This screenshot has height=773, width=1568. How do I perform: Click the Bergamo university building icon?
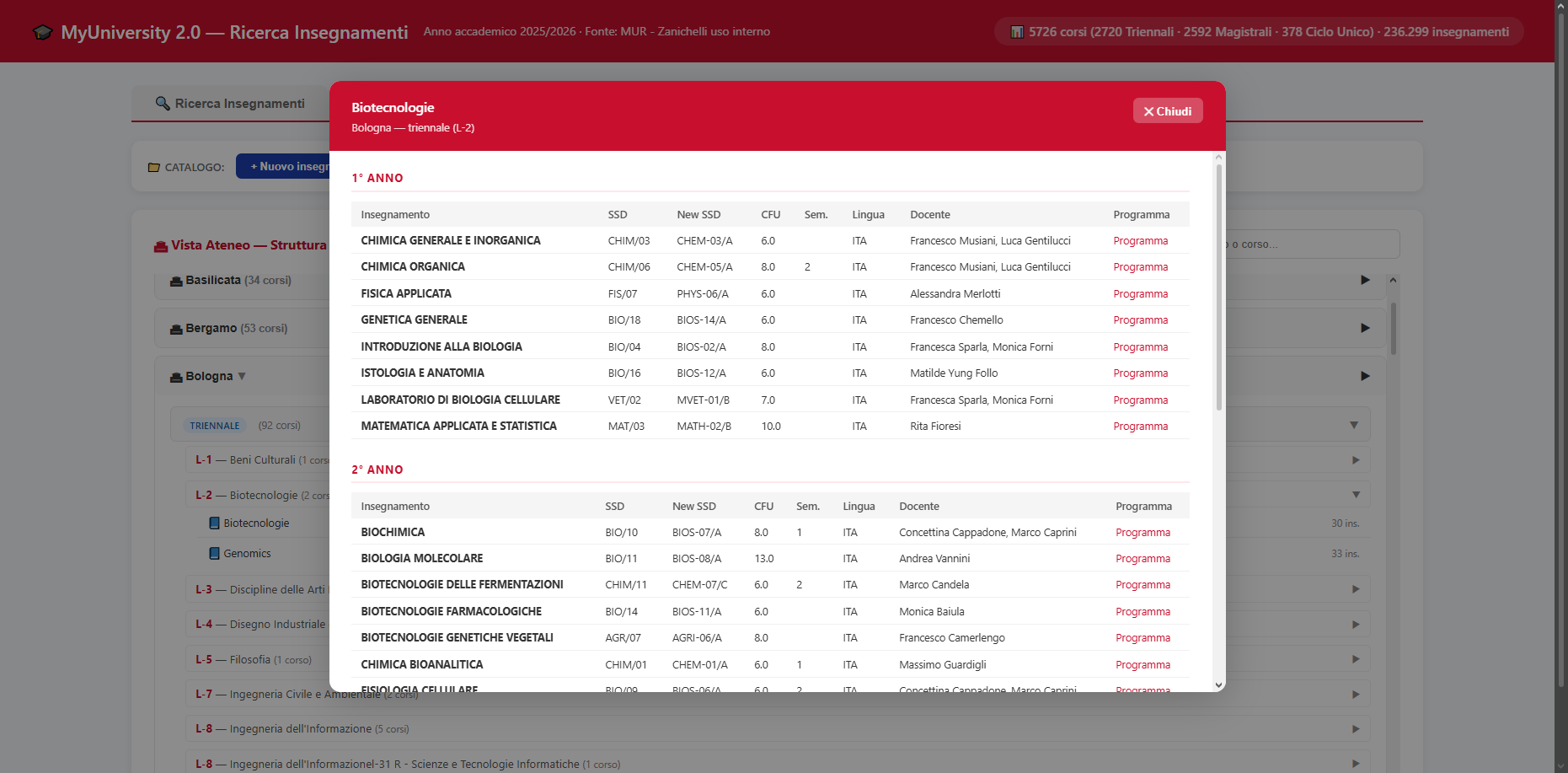coord(176,329)
